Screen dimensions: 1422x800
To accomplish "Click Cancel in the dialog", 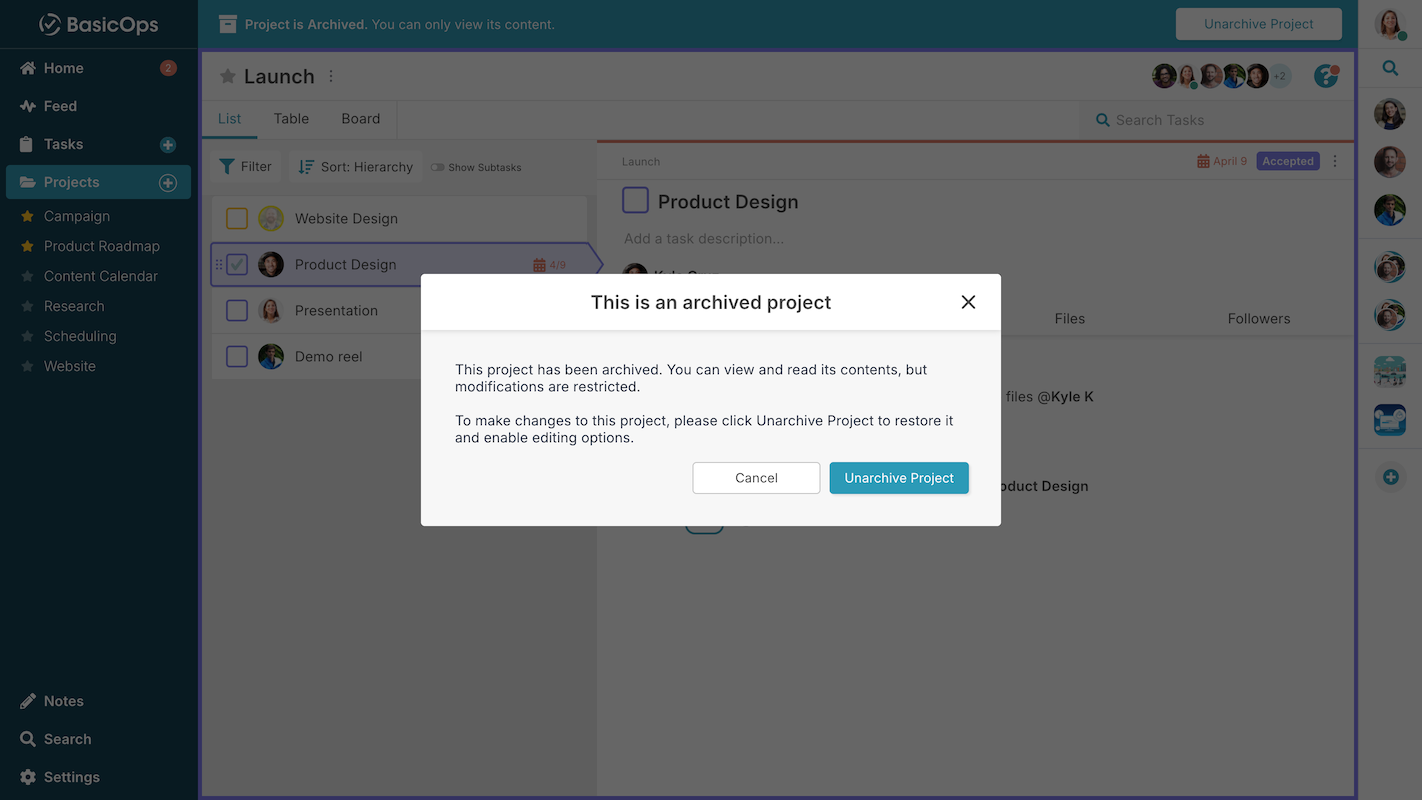I will [x=756, y=478].
